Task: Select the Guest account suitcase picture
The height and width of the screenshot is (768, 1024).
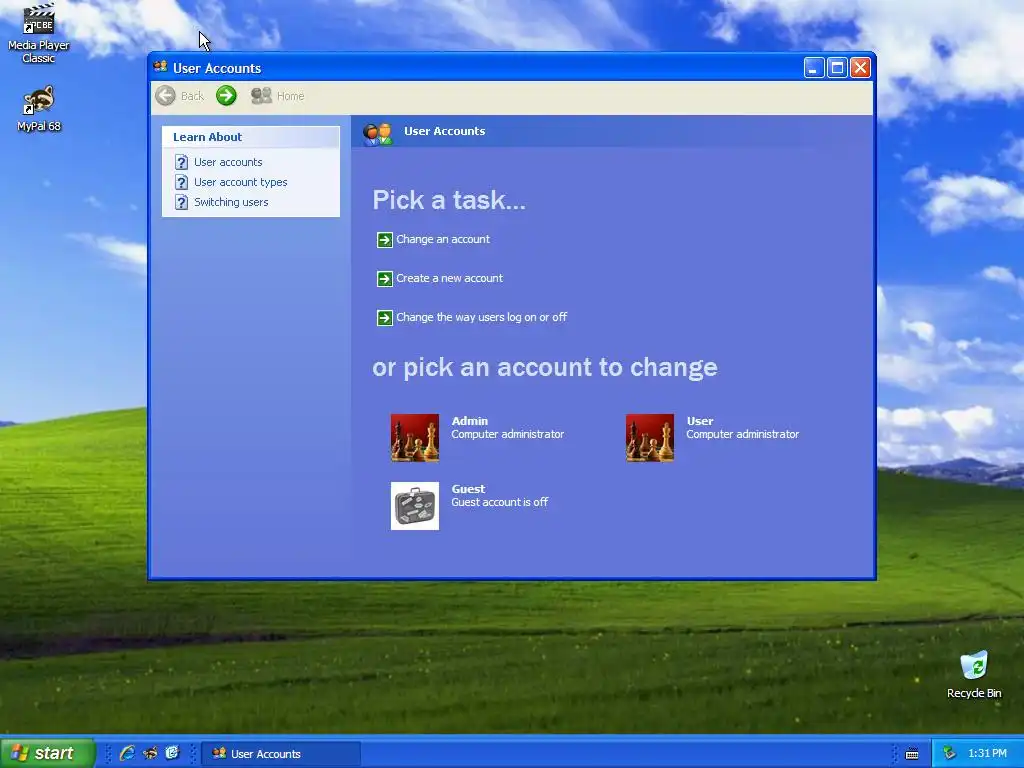Action: pos(415,506)
